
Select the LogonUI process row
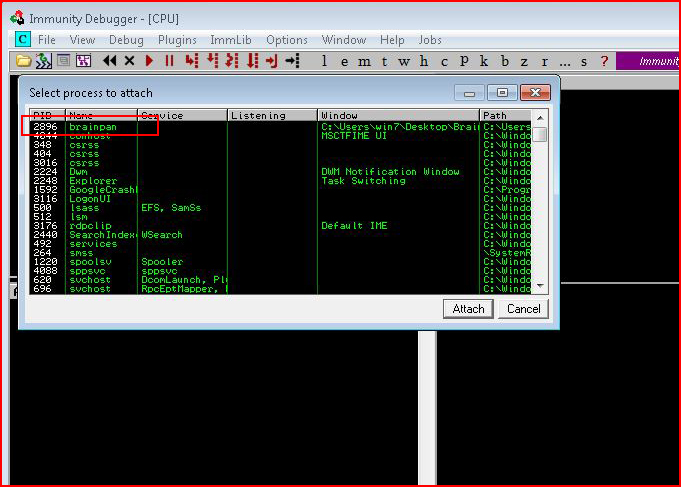pos(280,199)
